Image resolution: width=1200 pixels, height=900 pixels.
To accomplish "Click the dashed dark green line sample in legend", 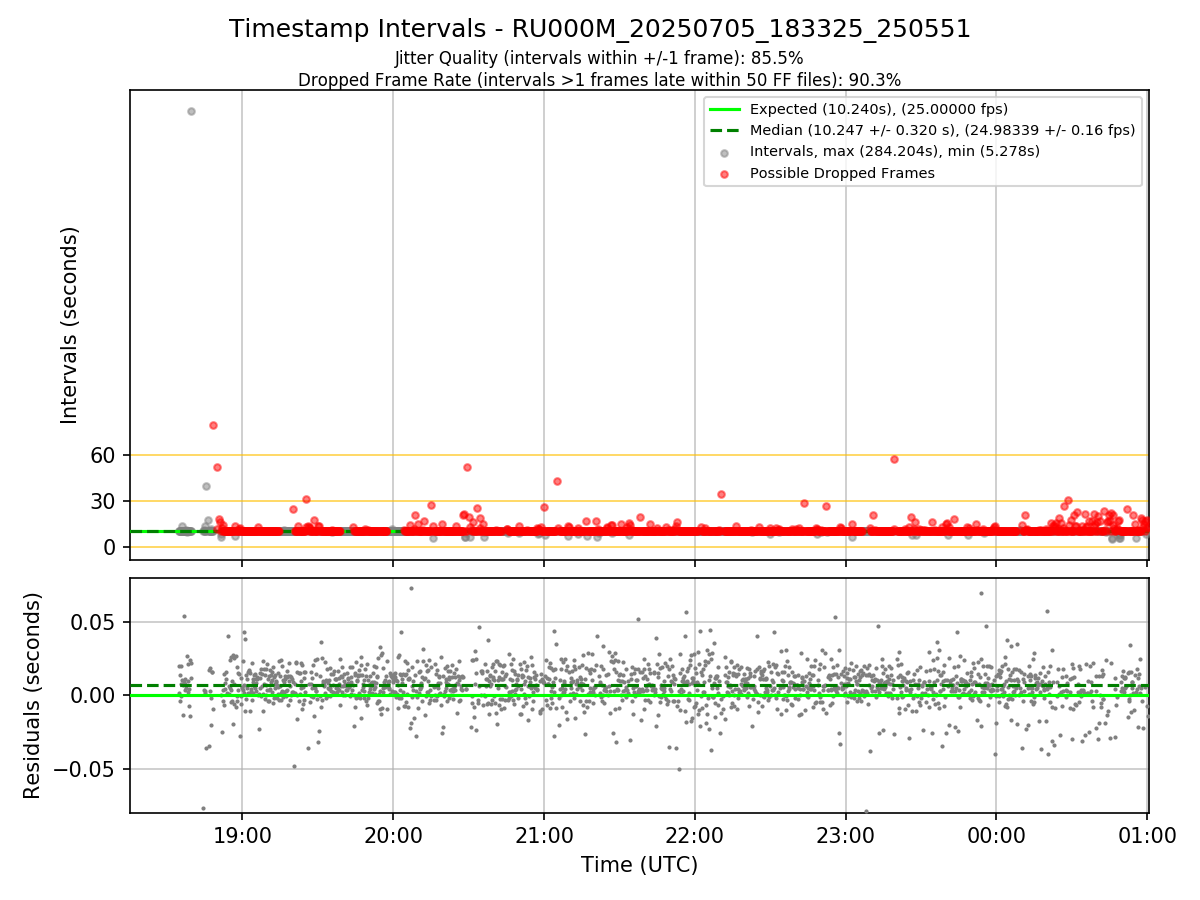I will coord(725,130).
